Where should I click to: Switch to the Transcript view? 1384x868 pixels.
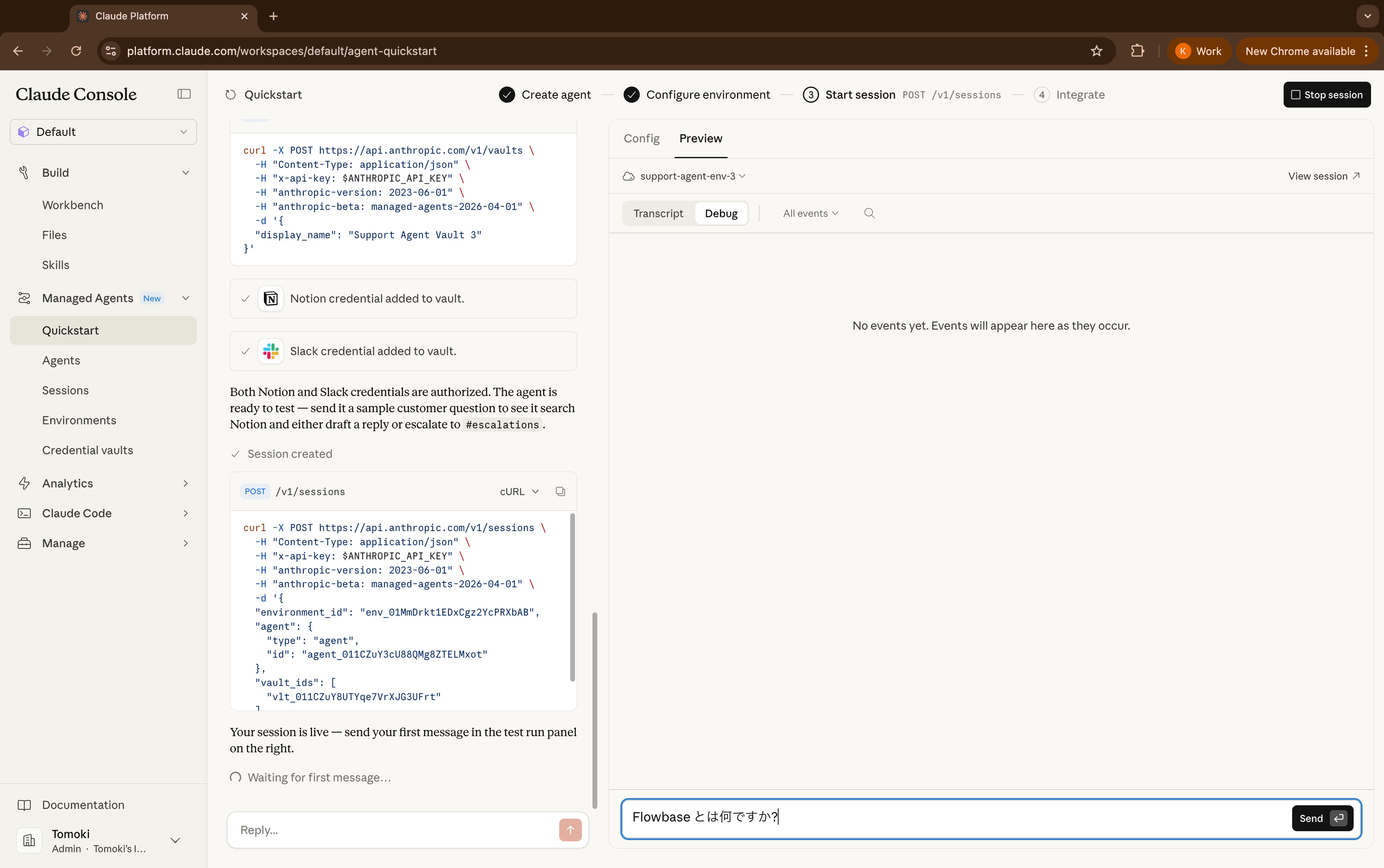(x=658, y=214)
